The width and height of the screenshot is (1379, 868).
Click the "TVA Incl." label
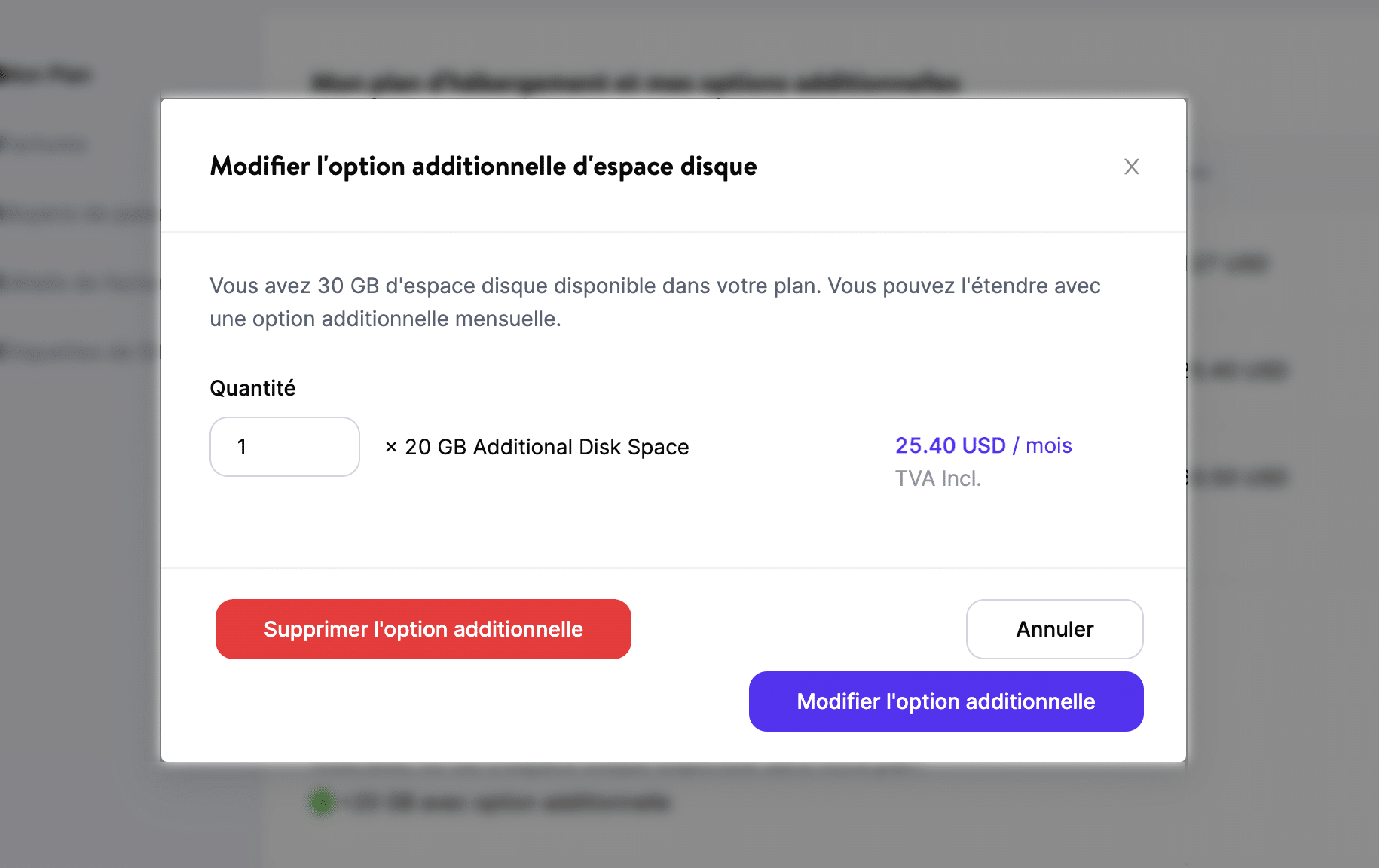(938, 478)
